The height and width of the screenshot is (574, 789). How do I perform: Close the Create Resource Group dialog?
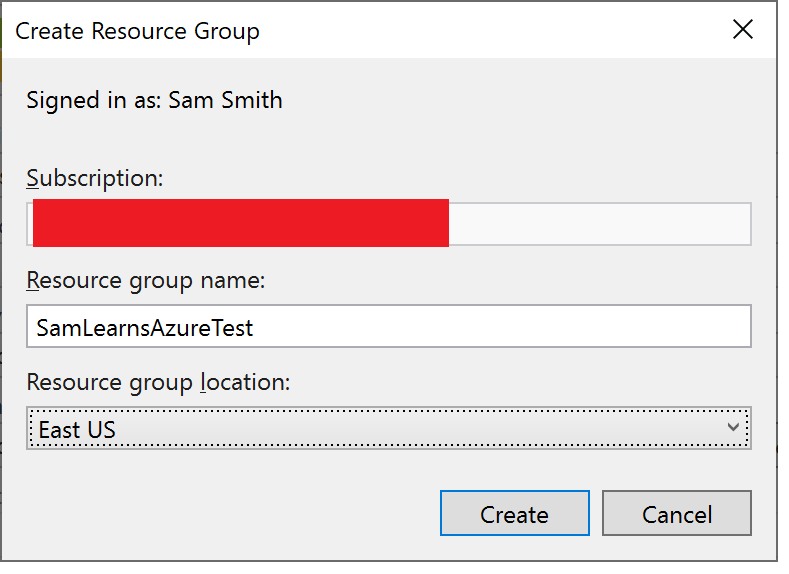pos(743,30)
